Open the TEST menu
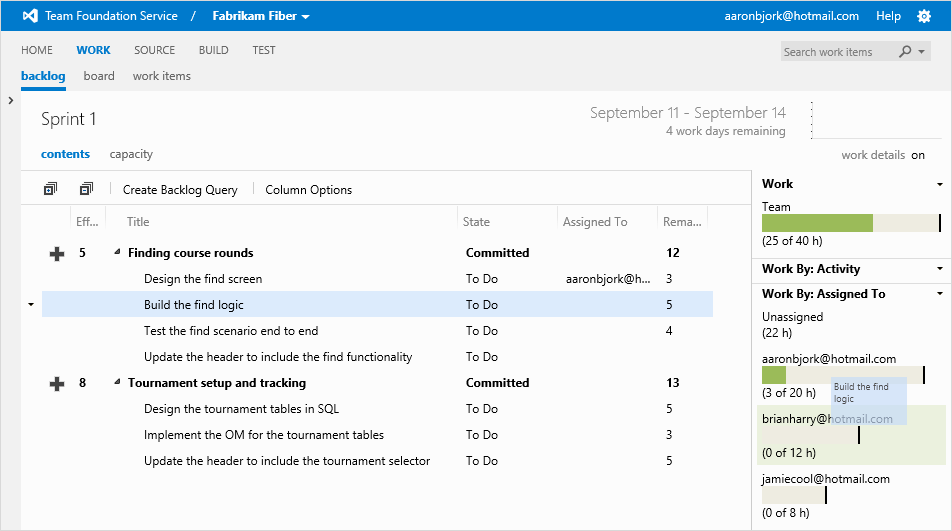 264,50
